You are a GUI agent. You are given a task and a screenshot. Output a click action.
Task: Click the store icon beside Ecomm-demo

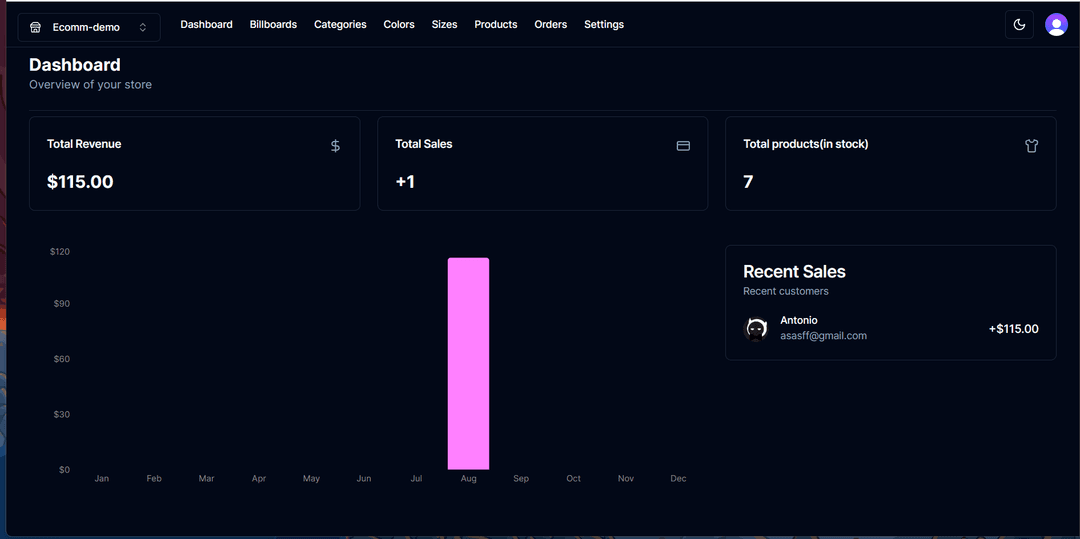click(36, 27)
